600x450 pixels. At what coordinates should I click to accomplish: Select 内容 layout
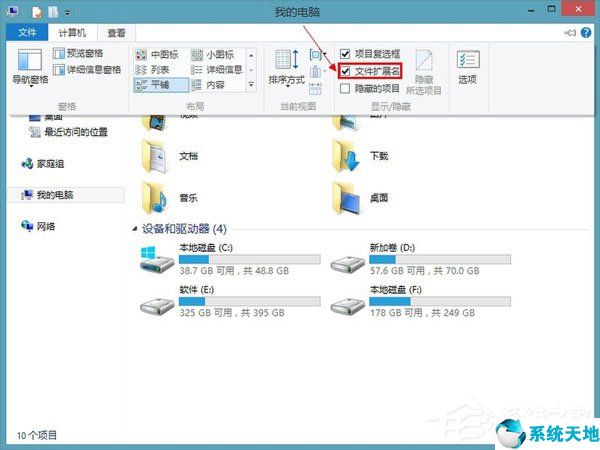(209, 85)
